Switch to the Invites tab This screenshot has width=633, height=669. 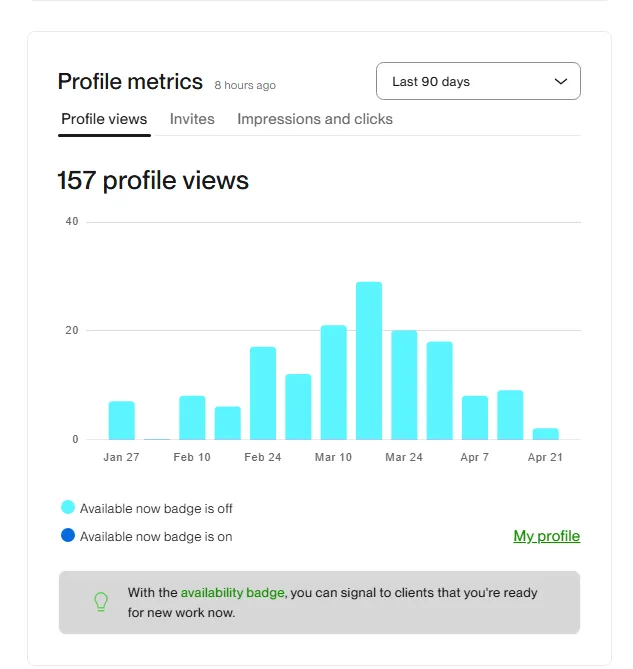pyautogui.click(x=192, y=119)
